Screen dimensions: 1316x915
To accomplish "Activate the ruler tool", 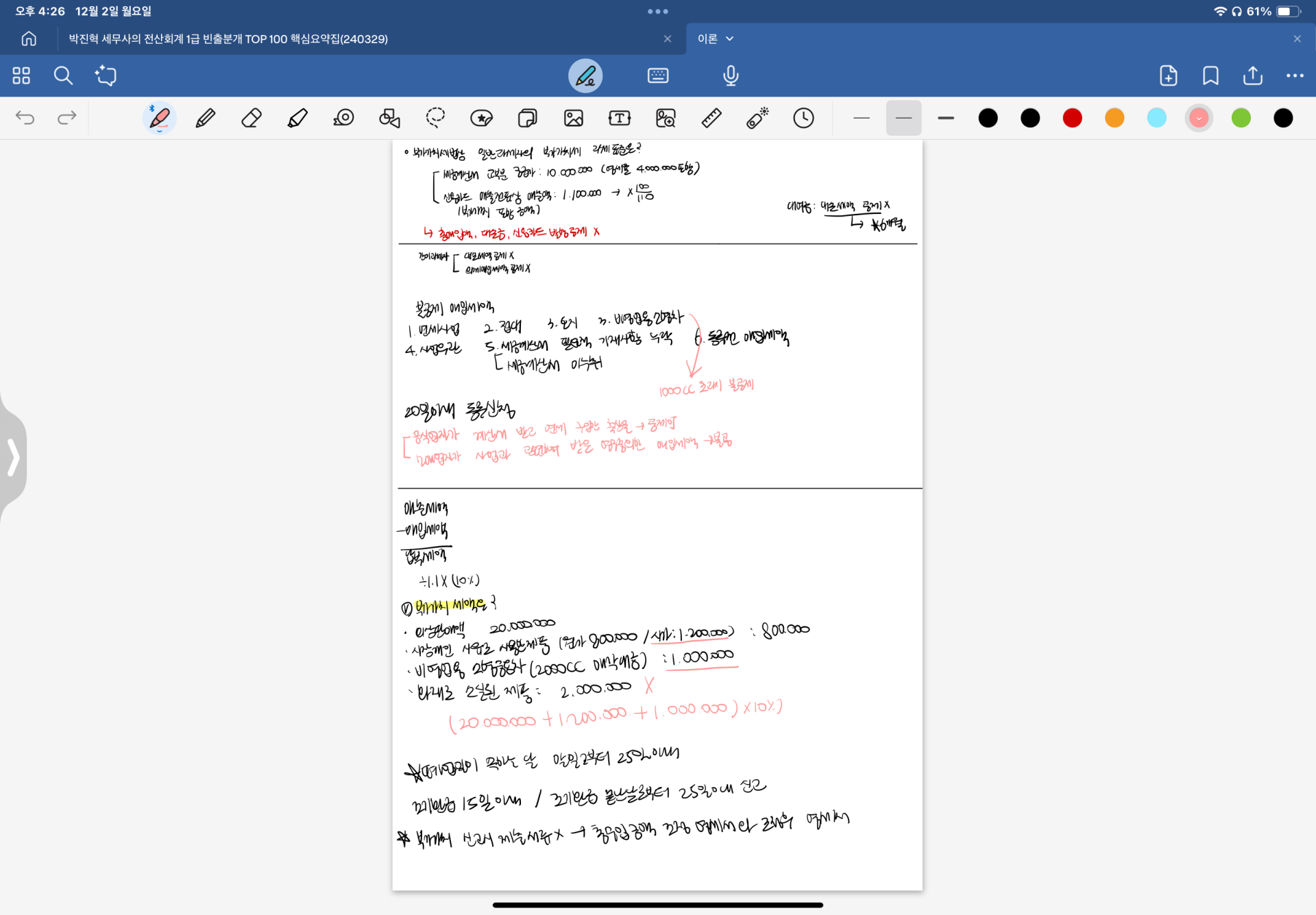I will point(711,118).
